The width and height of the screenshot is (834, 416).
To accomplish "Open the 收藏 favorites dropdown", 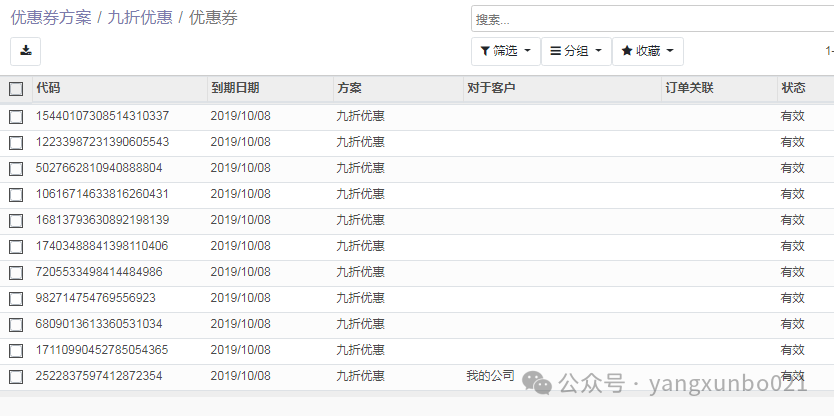I will click(648, 51).
